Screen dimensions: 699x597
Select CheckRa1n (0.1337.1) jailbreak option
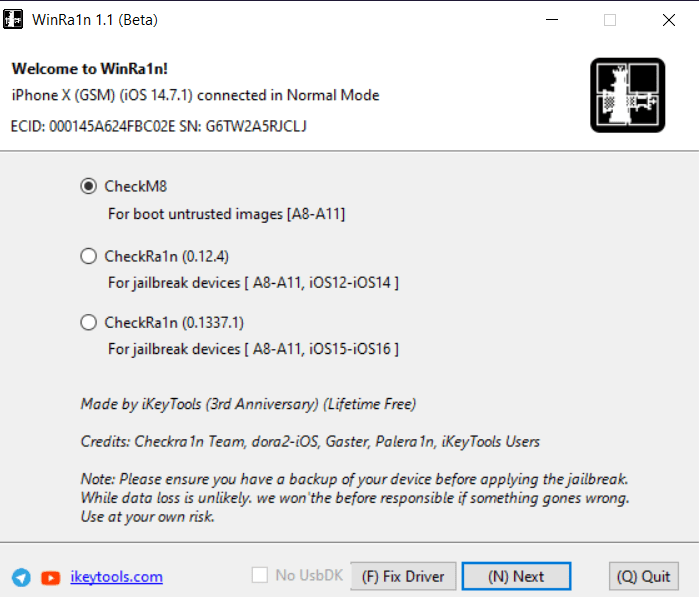coord(89,322)
